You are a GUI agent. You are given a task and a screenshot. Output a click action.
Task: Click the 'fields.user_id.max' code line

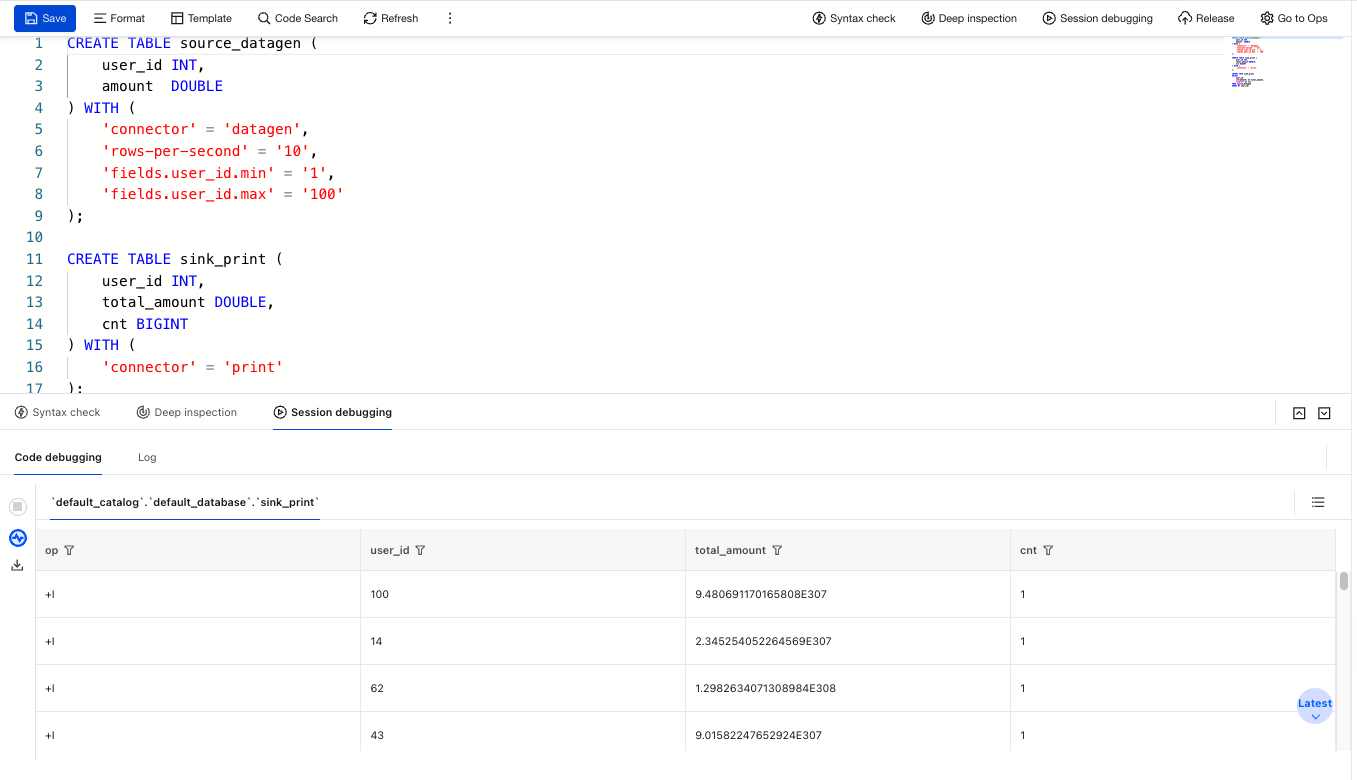(x=222, y=194)
